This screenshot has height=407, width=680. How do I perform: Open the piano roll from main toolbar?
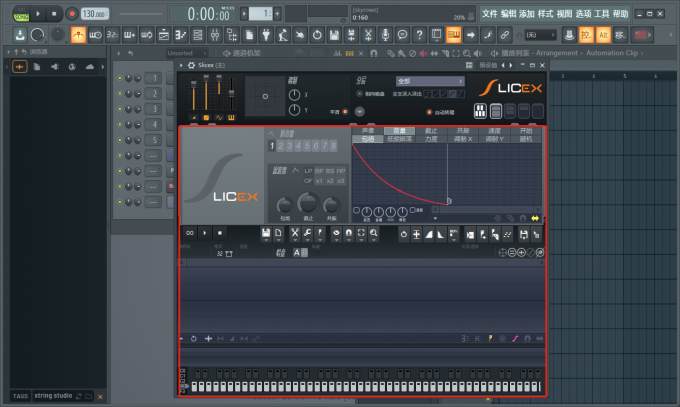(180, 35)
